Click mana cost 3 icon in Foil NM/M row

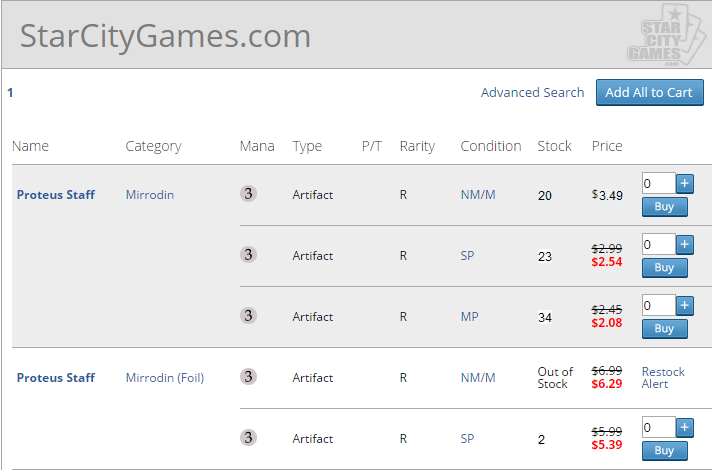248,377
